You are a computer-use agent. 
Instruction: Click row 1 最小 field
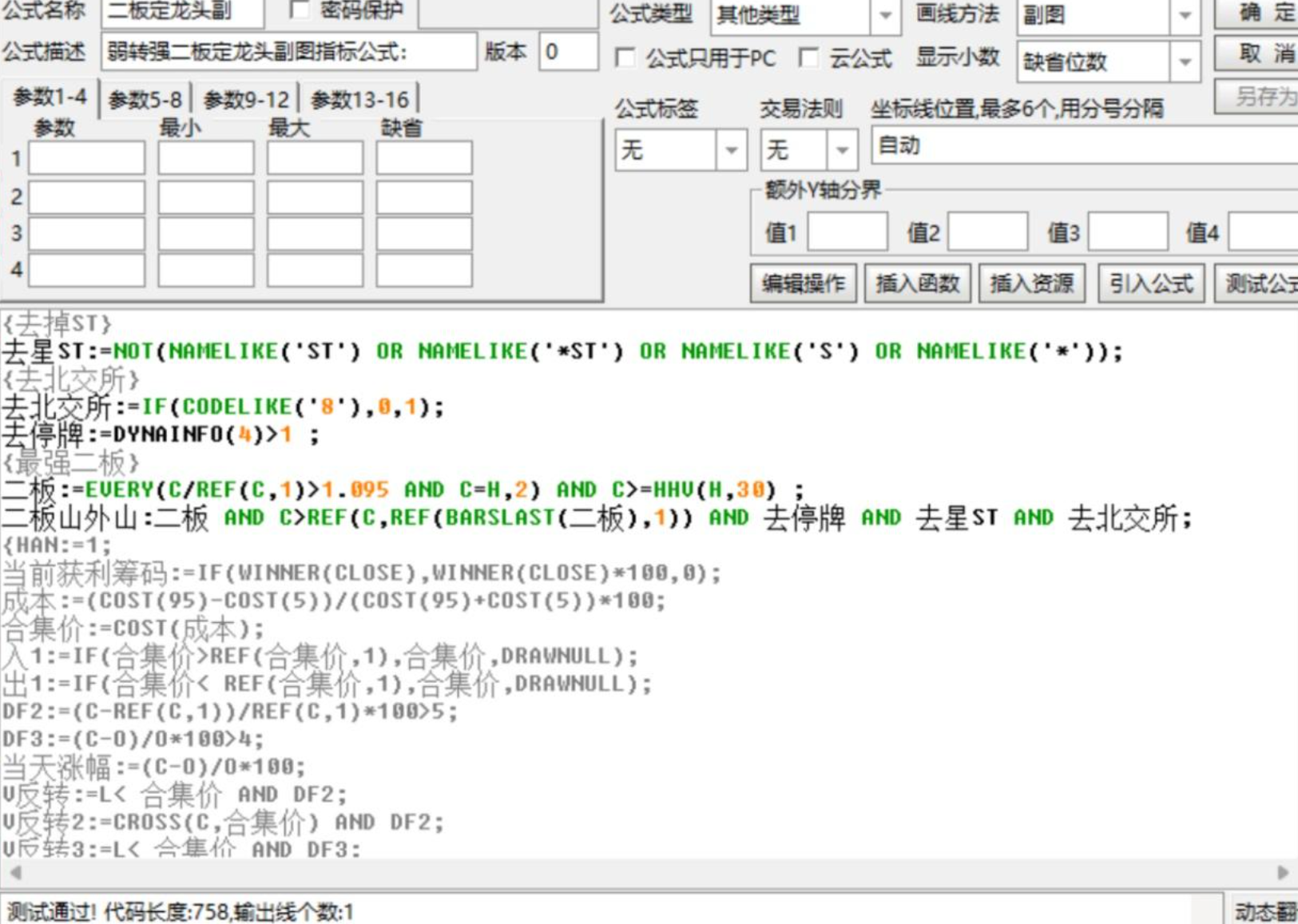[x=206, y=158]
